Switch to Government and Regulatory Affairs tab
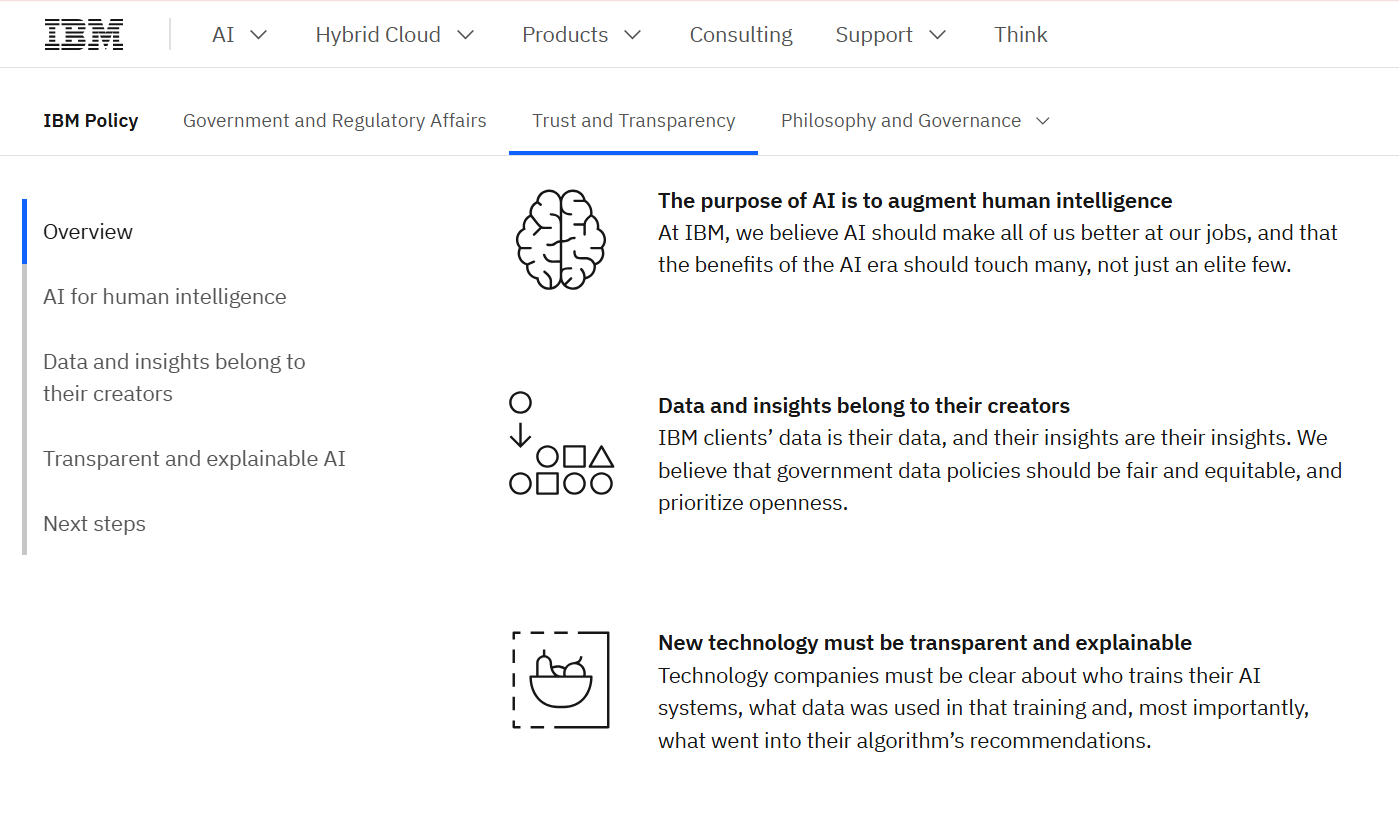The width and height of the screenshot is (1399, 814). tap(334, 121)
